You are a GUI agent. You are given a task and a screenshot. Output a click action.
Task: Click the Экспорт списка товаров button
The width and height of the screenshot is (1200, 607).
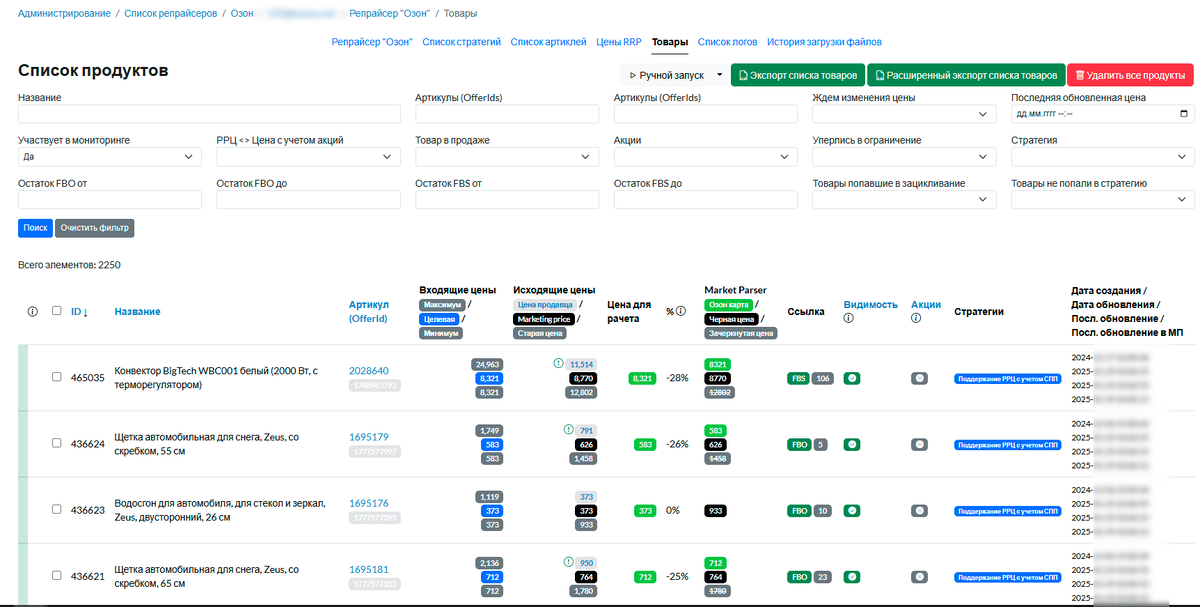797,75
